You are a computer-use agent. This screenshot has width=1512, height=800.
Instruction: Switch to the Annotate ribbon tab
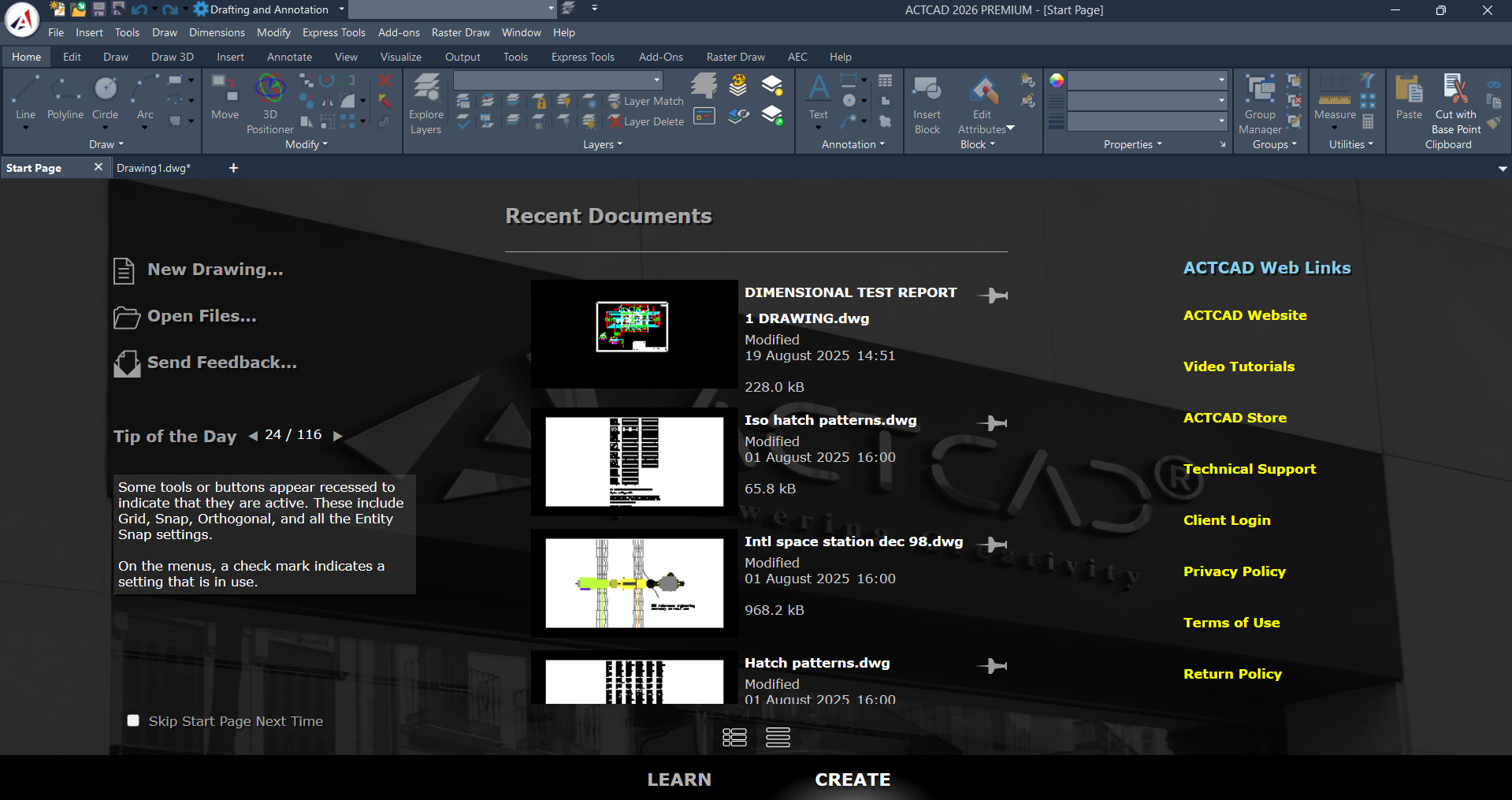(289, 57)
